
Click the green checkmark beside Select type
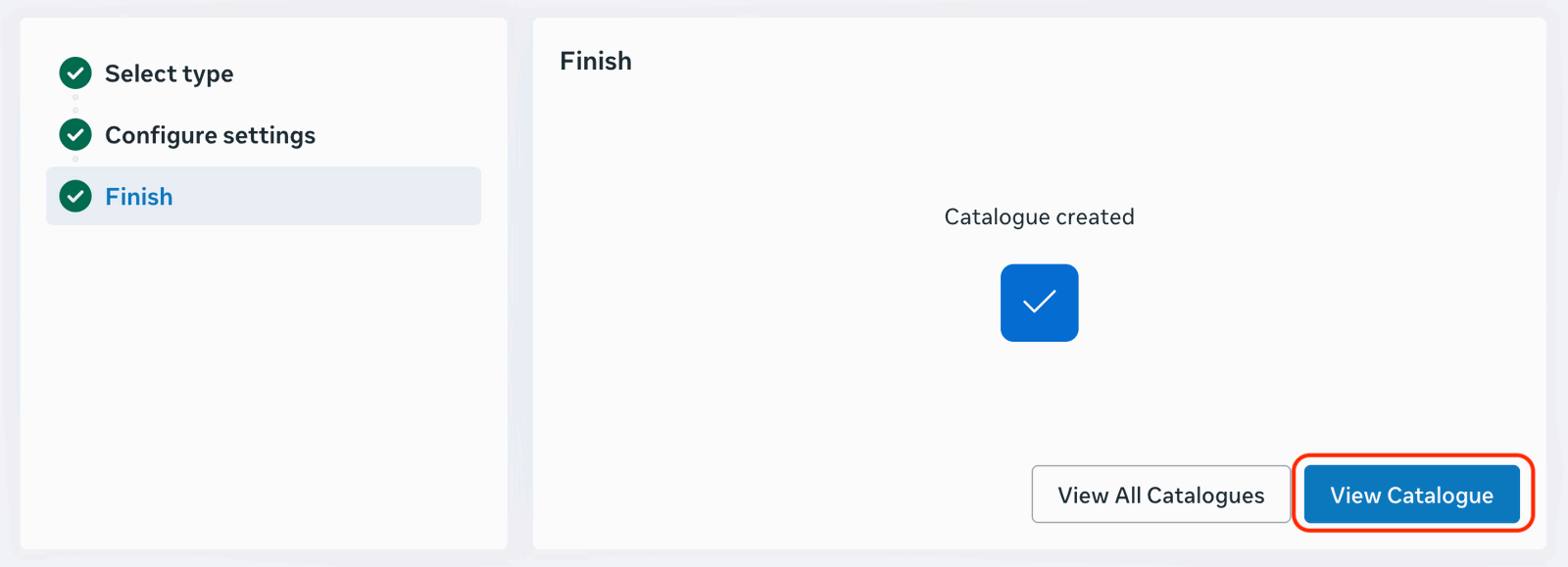pyautogui.click(x=75, y=73)
